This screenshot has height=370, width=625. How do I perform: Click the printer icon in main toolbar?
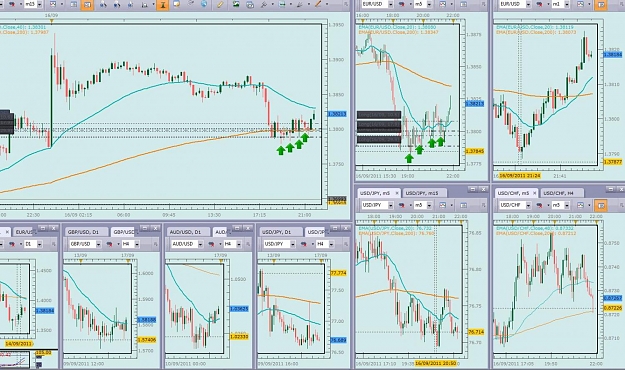[250, 5]
